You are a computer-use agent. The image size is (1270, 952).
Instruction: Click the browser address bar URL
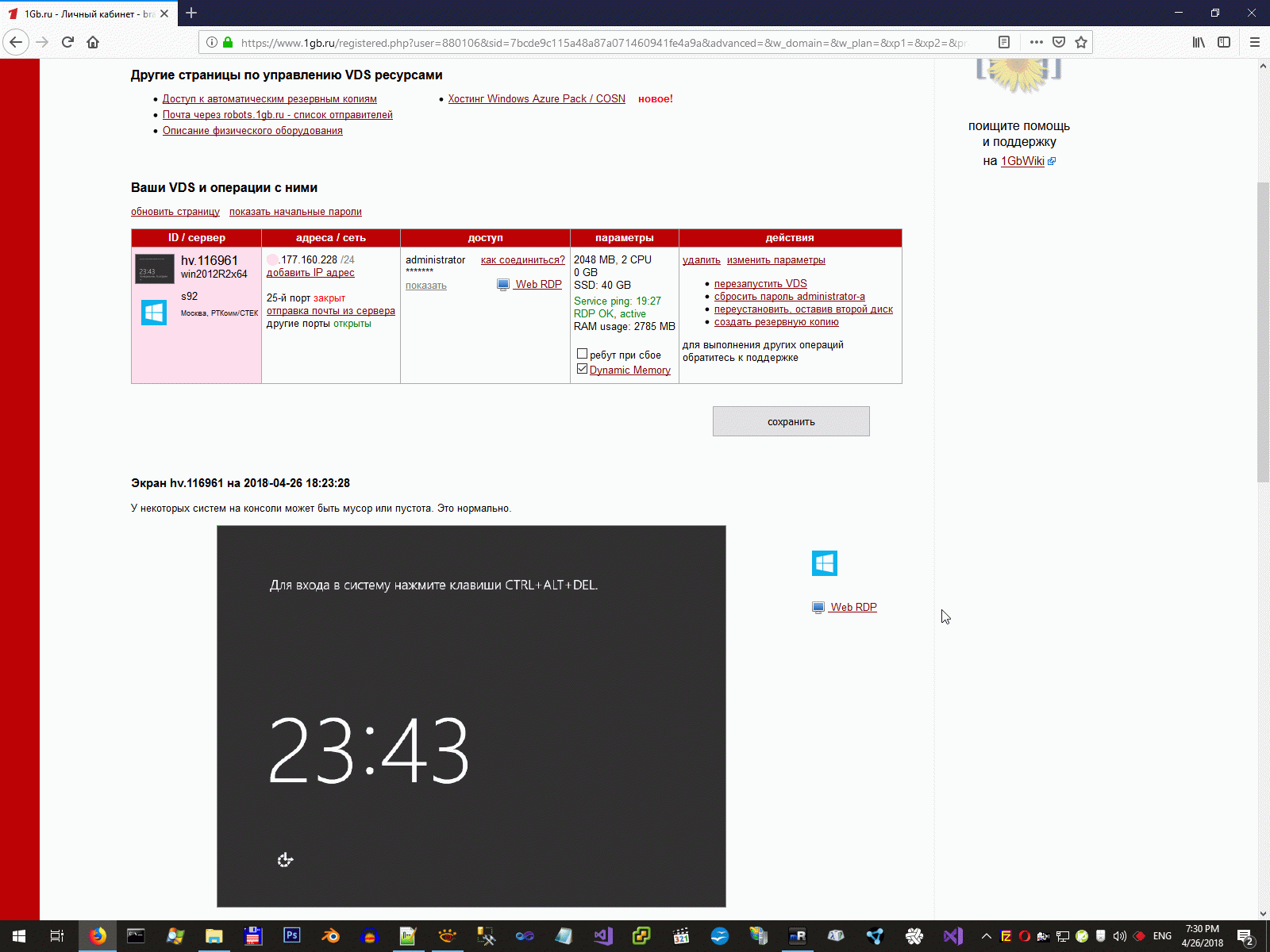coord(603,43)
